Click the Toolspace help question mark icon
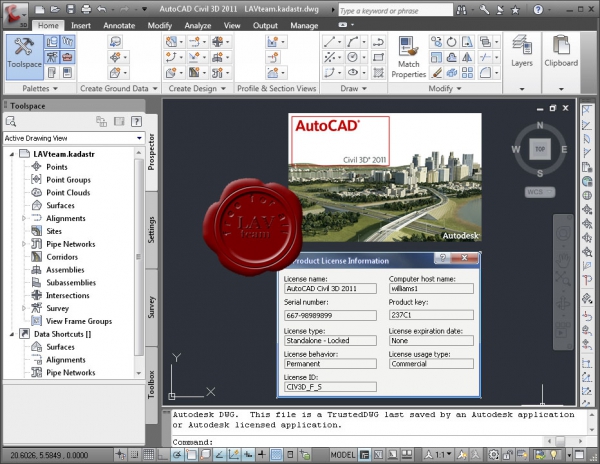 (136, 122)
